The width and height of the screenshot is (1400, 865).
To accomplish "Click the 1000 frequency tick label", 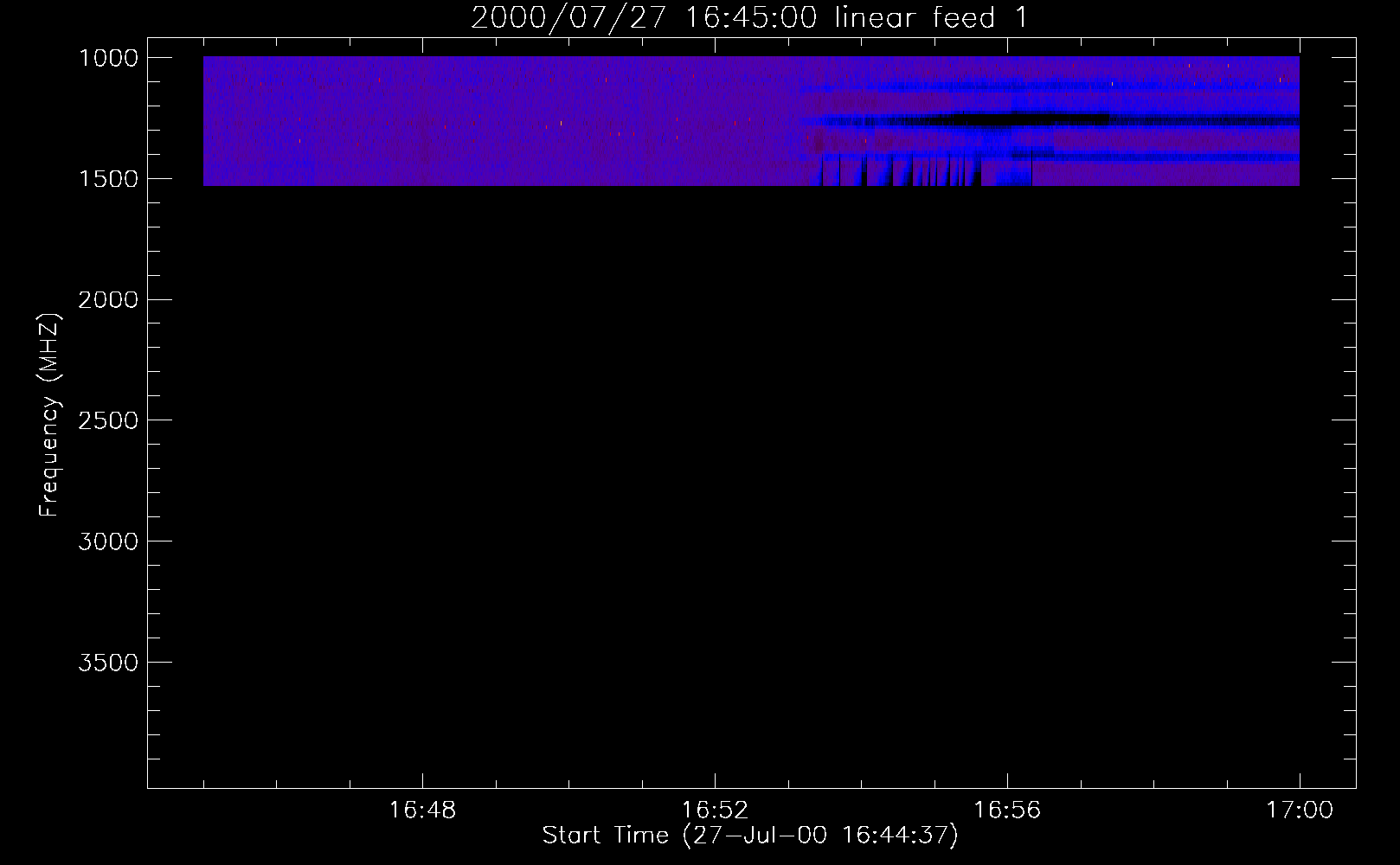I will [x=108, y=58].
